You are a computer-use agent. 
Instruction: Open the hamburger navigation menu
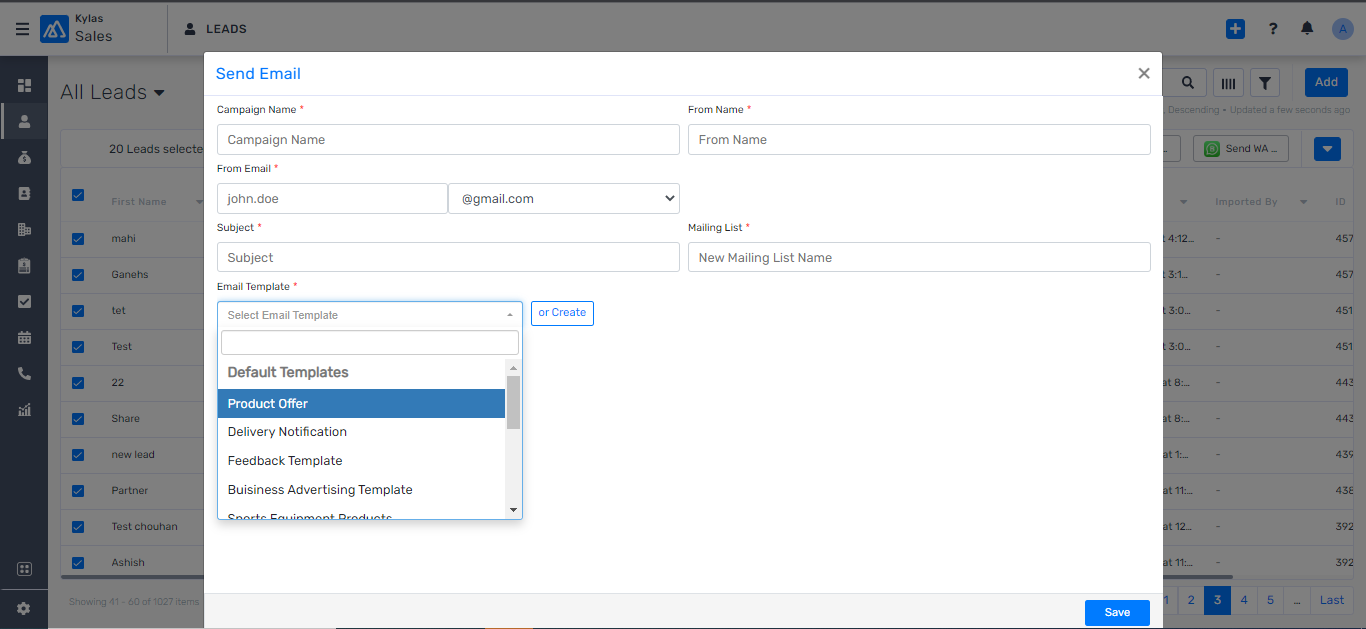click(x=22, y=29)
